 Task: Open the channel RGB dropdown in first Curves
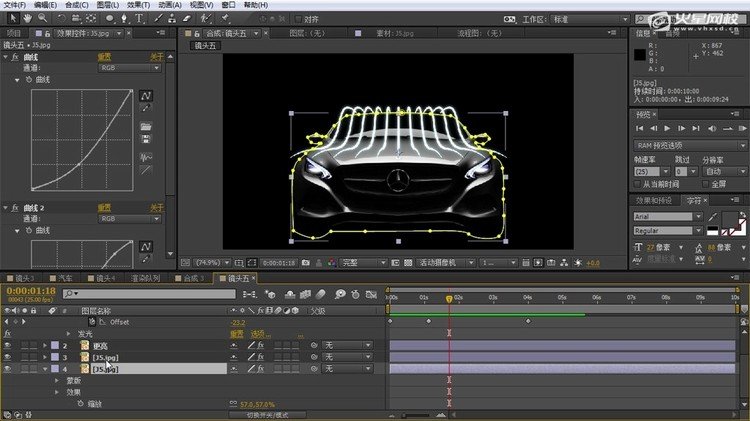coord(130,68)
